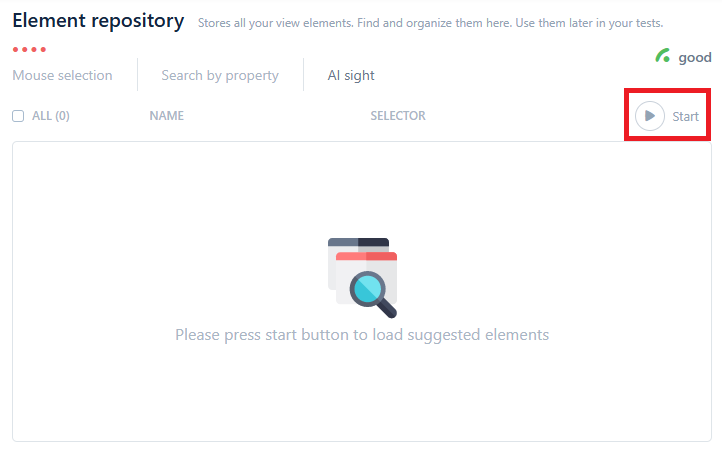Tick the ALL (0) checkbox
The width and height of the screenshot is (722, 449).
tap(18, 116)
